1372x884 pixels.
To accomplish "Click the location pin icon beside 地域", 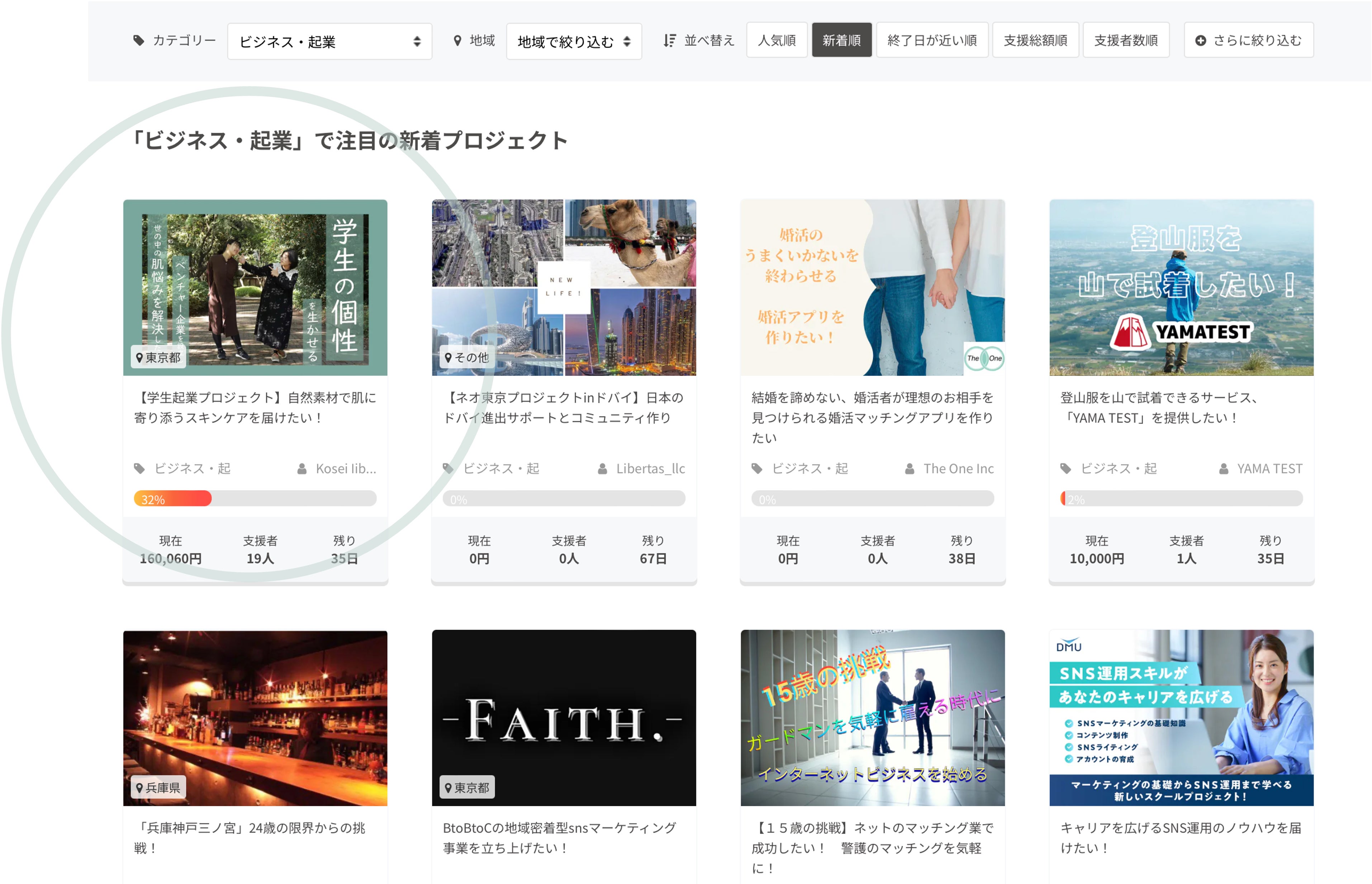I will 457,40.
